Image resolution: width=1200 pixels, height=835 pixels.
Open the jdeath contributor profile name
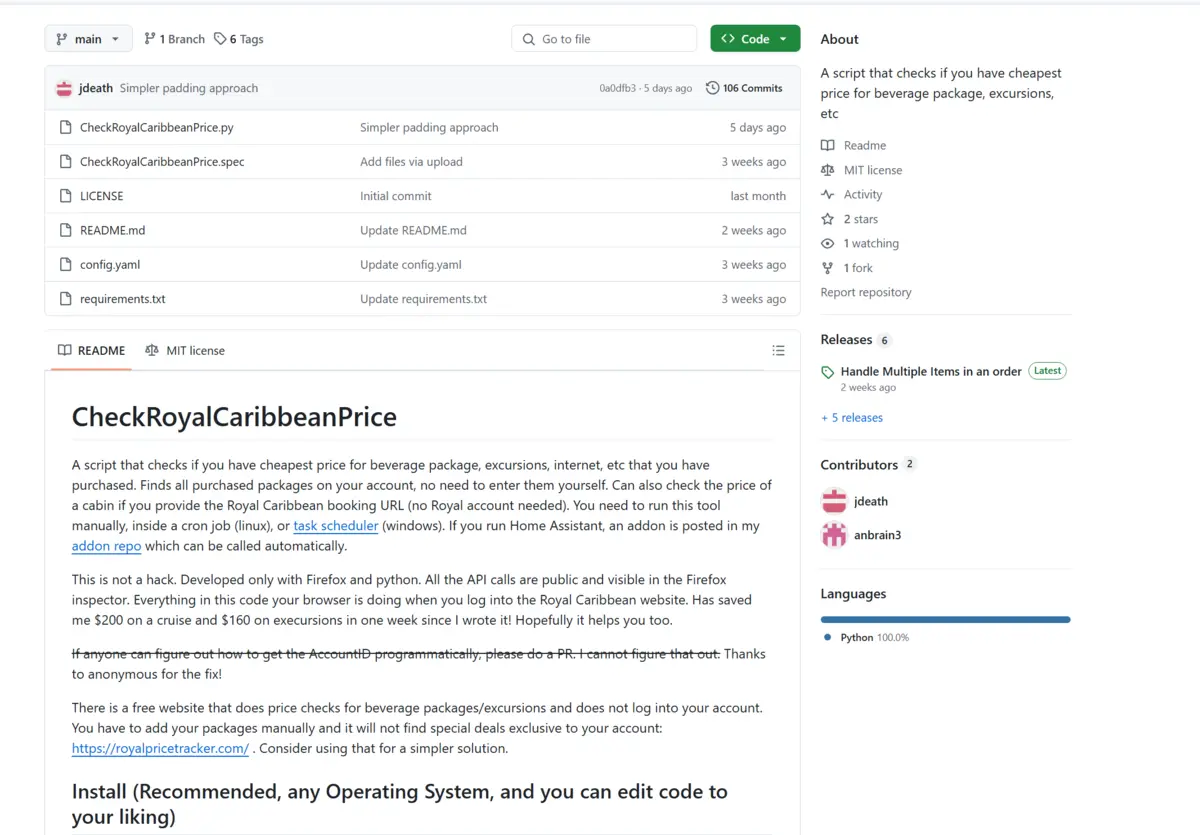[871, 501]
